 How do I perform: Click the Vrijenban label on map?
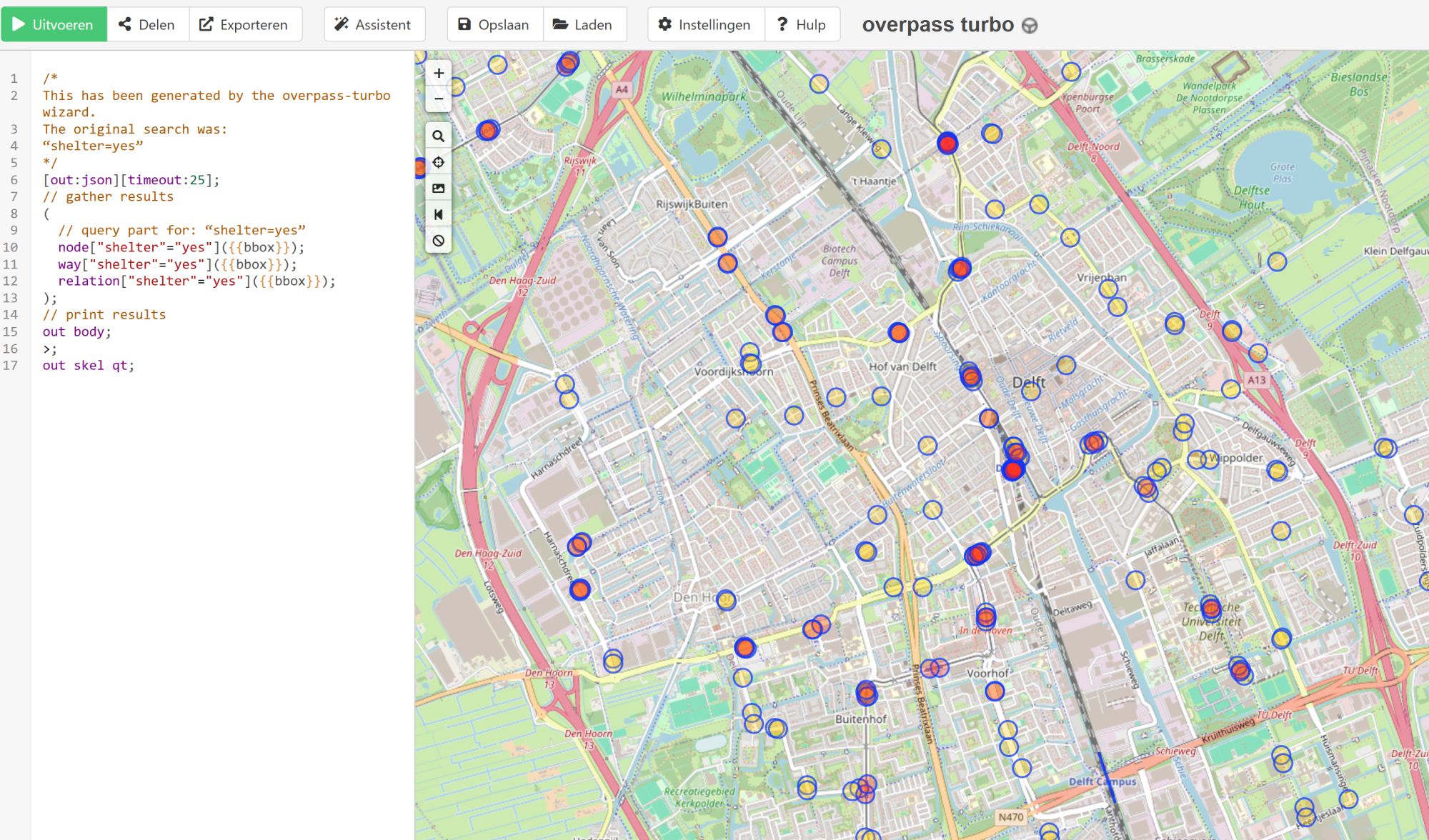click(1102, 278)
